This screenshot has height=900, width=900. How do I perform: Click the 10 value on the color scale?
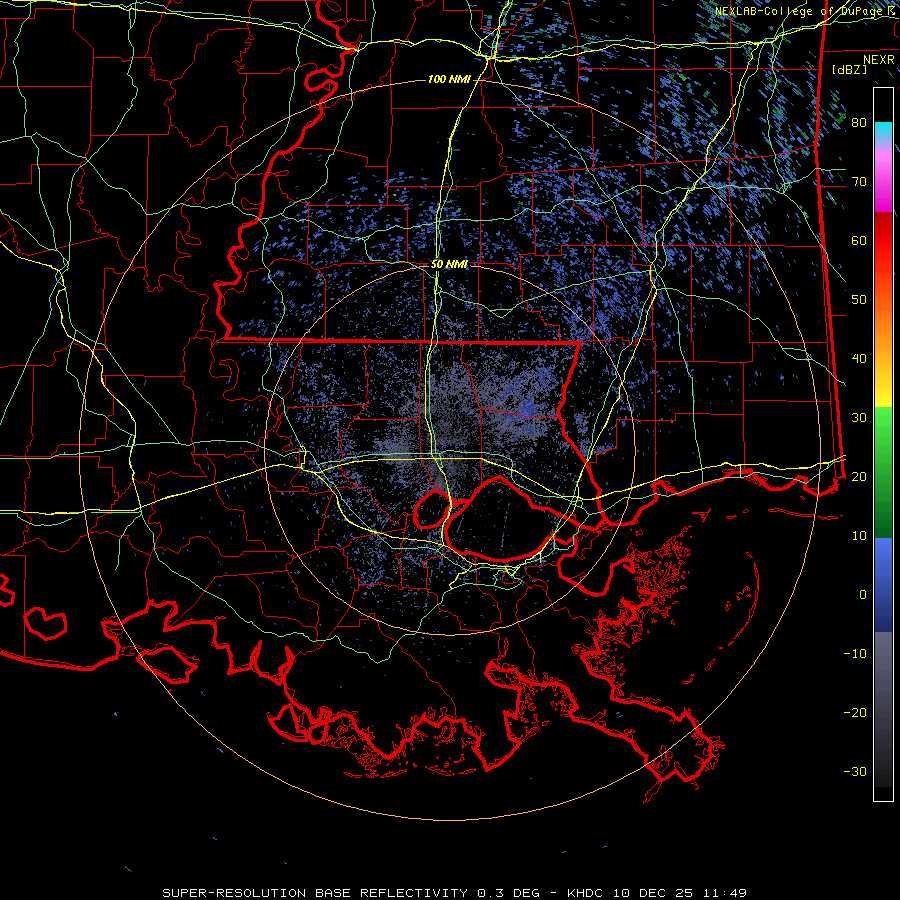pos(859,536)
